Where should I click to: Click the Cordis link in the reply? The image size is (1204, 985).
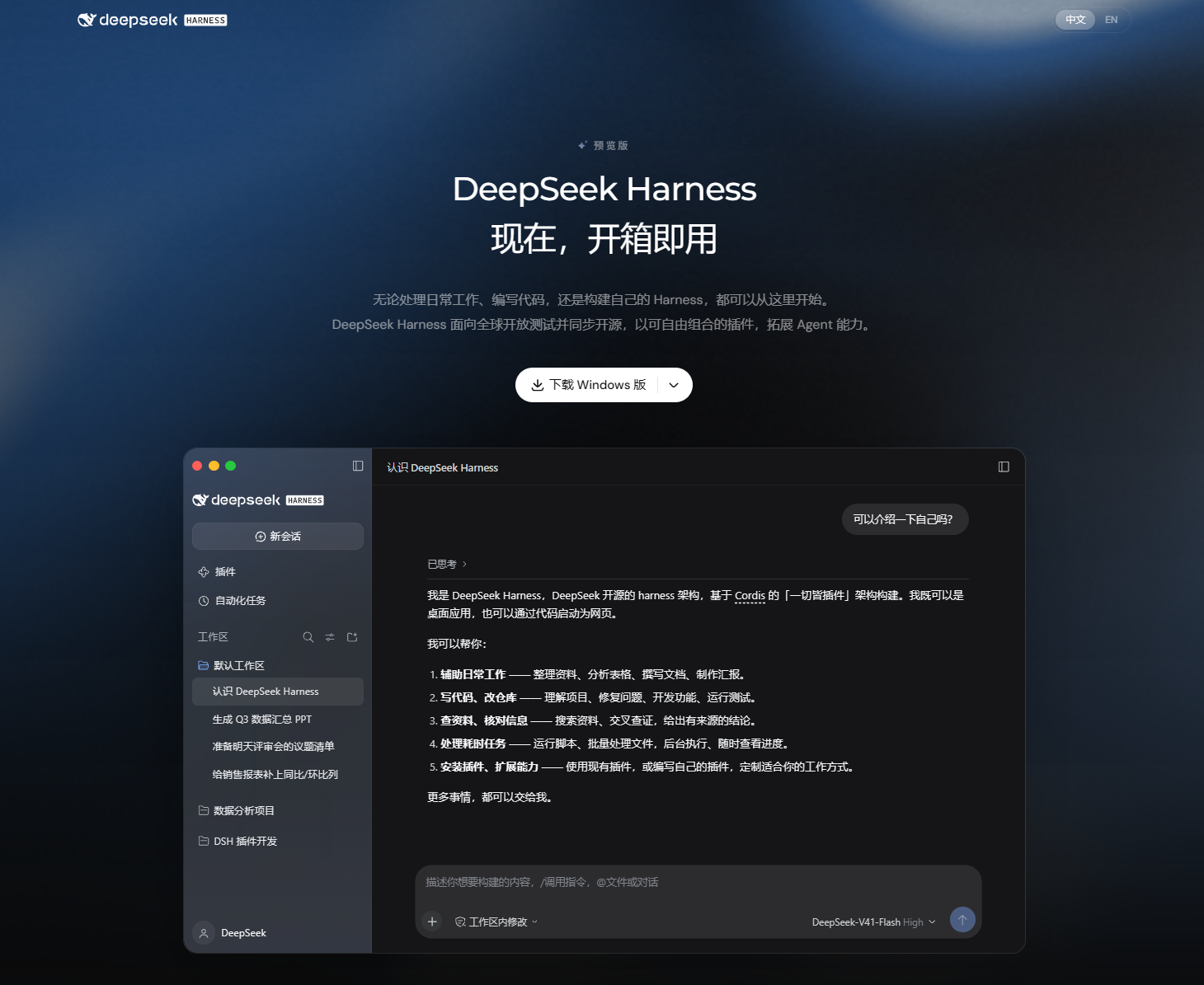(750, 596)
